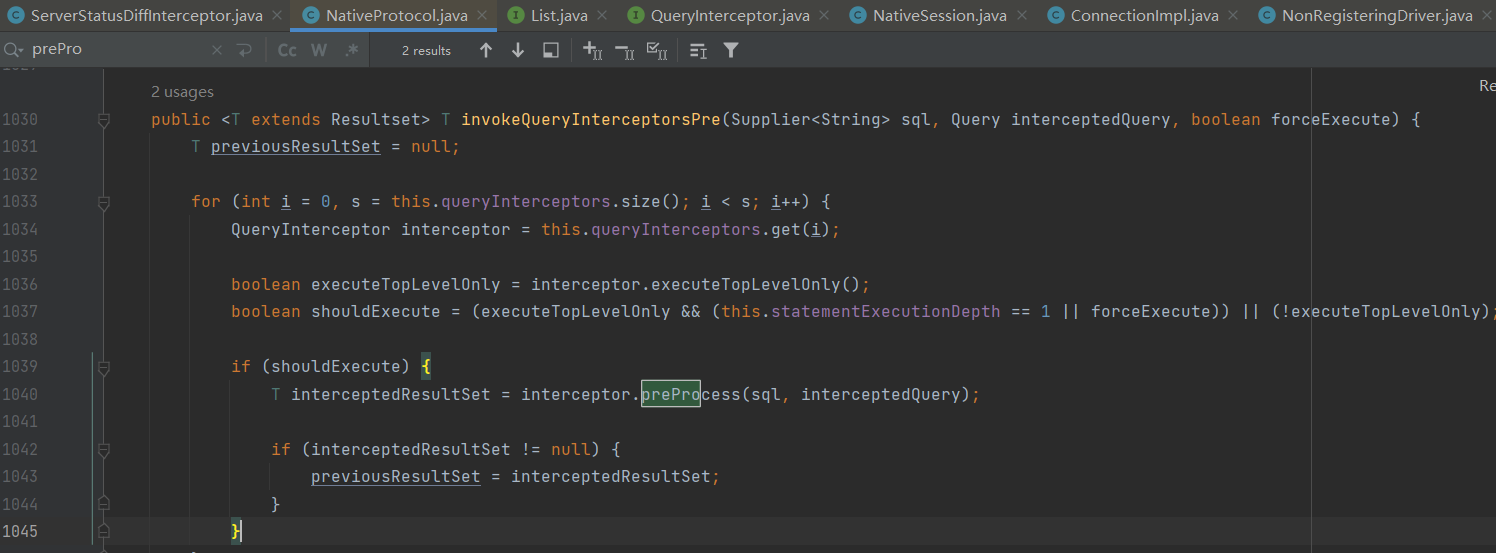Viewport: 1496px width, 553px height.
Task: Click interface icon on List.java tab
Action: point(515,16)
